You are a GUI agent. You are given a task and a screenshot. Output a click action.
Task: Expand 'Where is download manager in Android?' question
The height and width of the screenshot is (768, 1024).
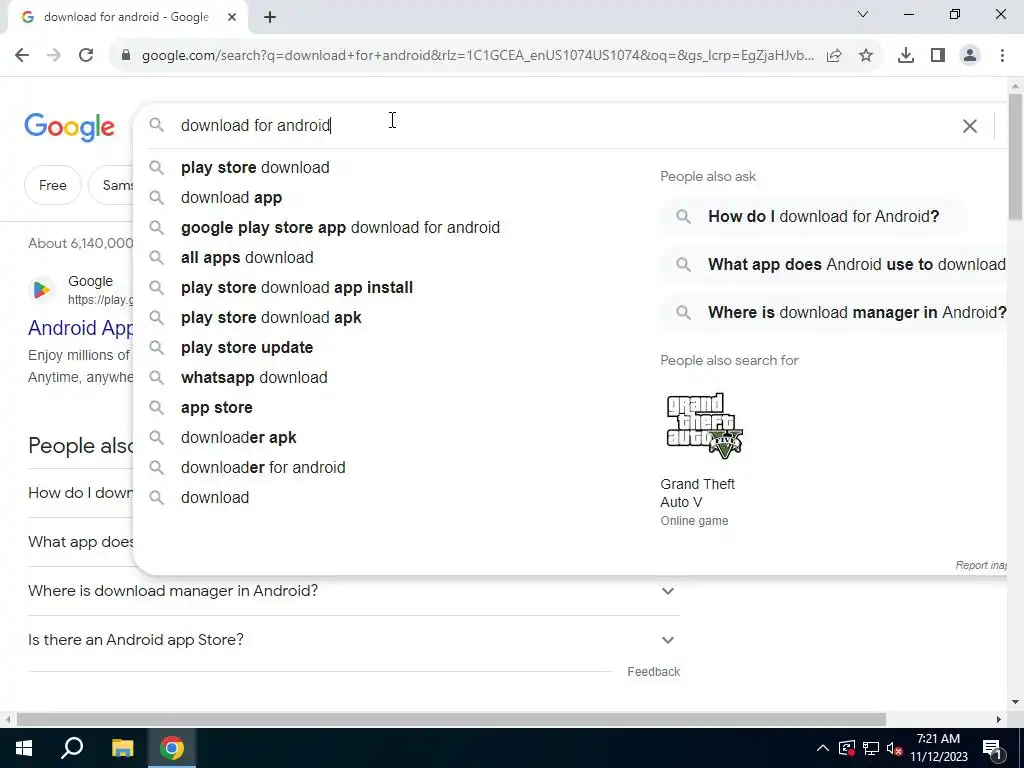click(353, 591)
